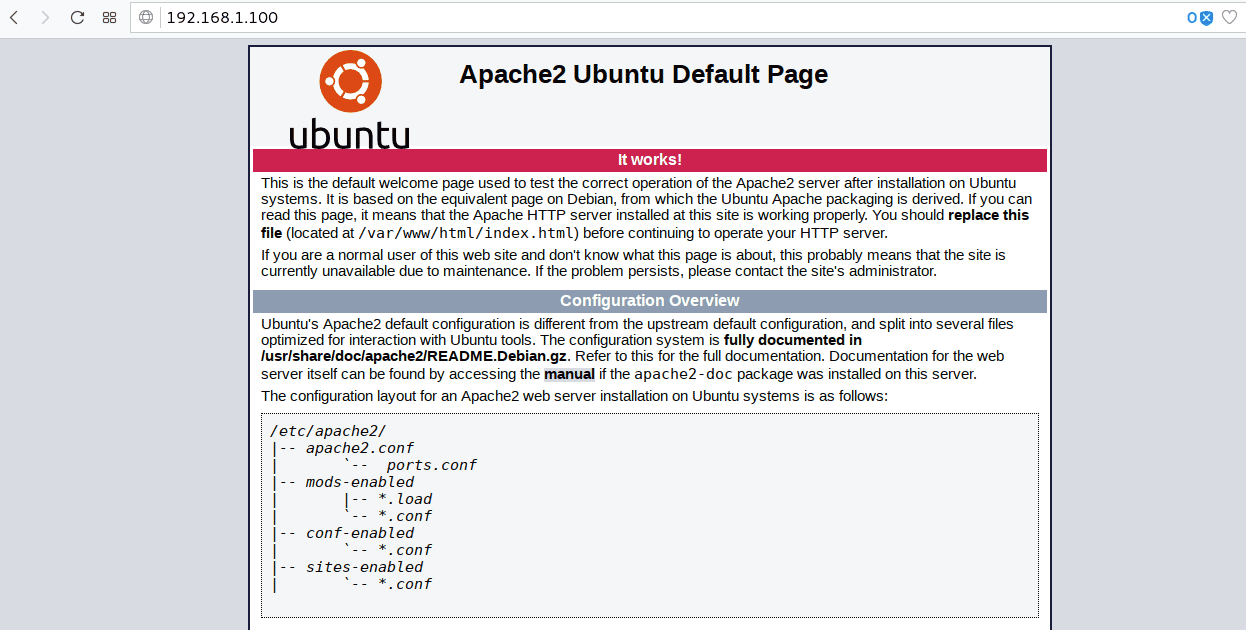Click the mods-enabled tree entry
This screenshot has height=630, width=1246.
click(x=360, y=482)
